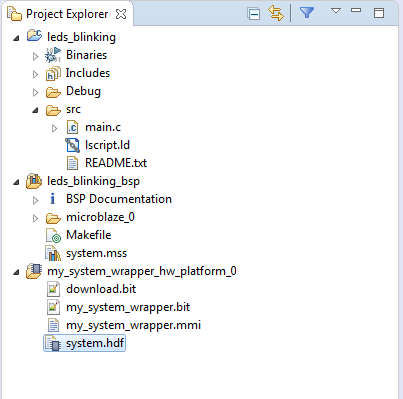Select Makefile in the tree
The width and height of the screenshot is (403, 399).
(89, 235)
